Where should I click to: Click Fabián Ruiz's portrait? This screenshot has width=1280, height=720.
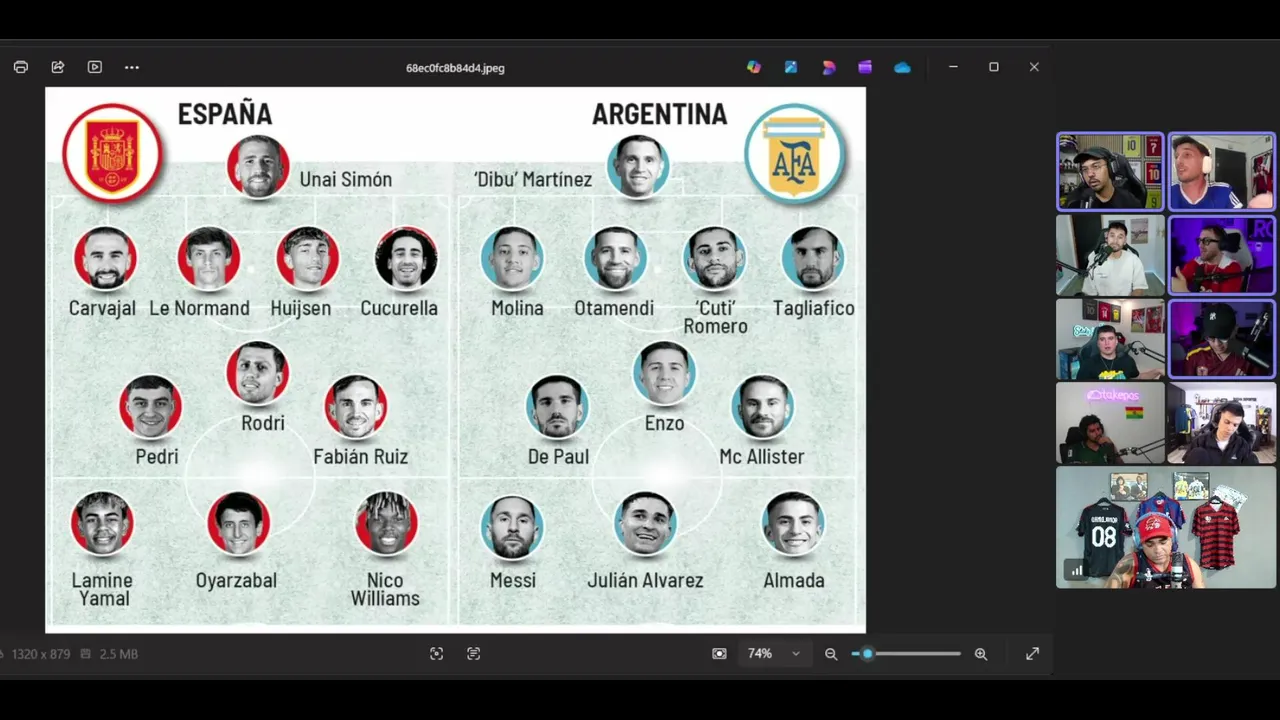(x=356, y=406)
